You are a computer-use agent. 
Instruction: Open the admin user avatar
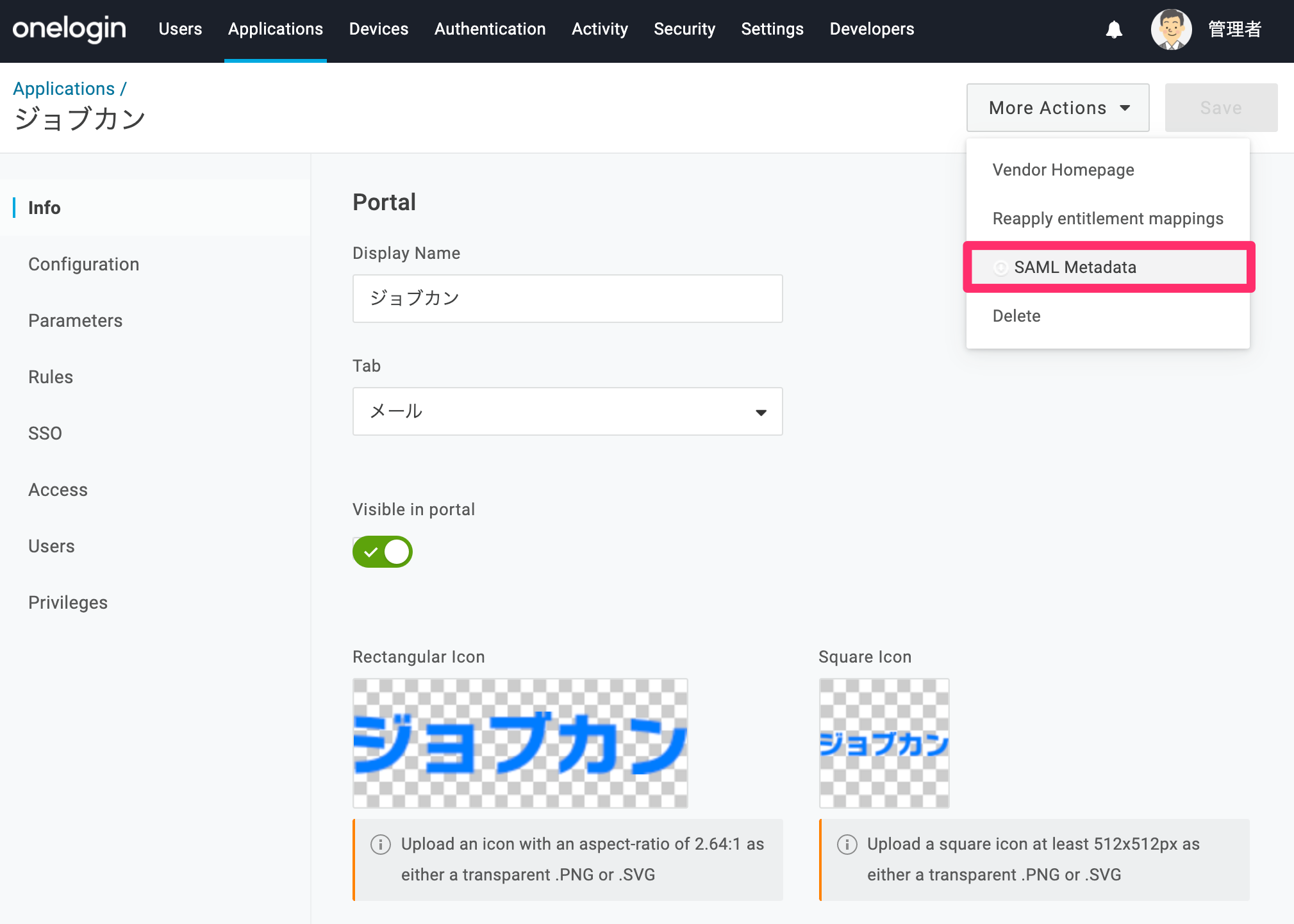tap(1171, 29)
